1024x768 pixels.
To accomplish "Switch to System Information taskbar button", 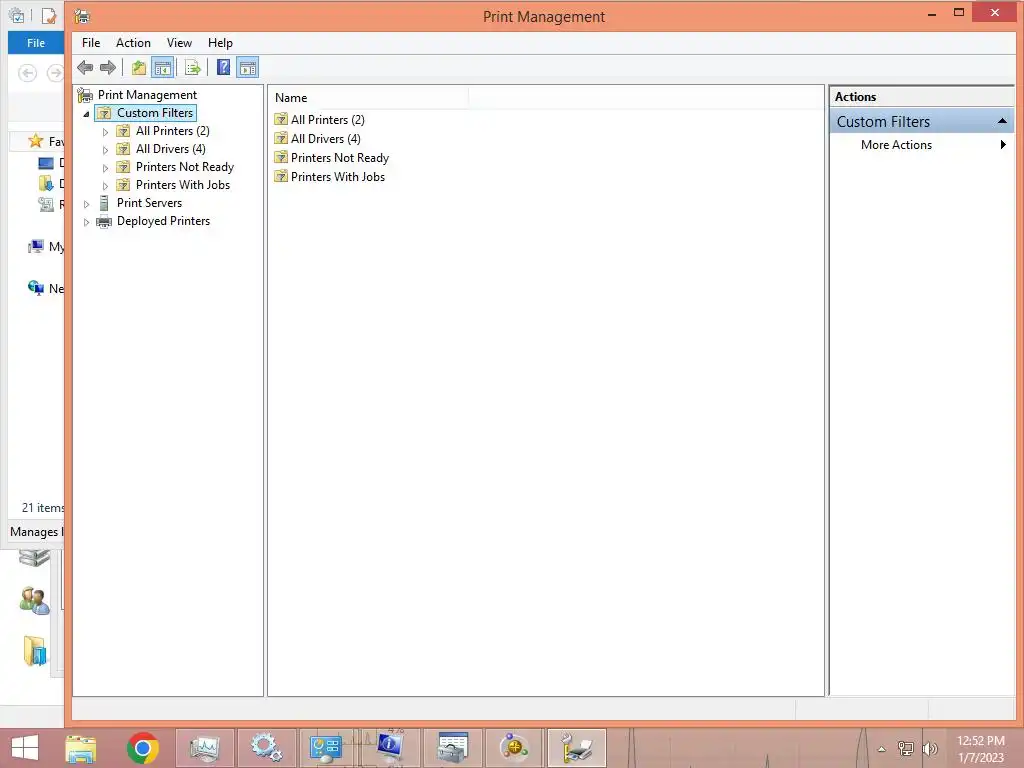I will coord(390,748).
